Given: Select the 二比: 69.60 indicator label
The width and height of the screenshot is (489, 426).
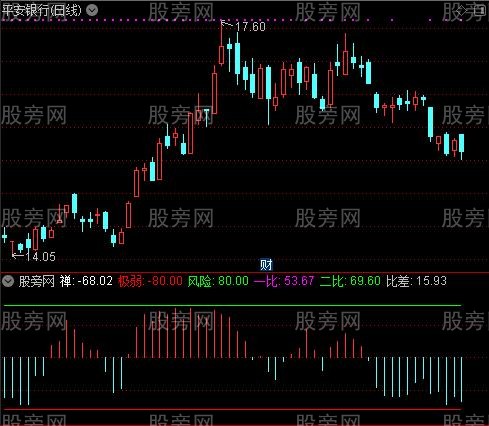Looking at the screenshot, I should point(350,281).
